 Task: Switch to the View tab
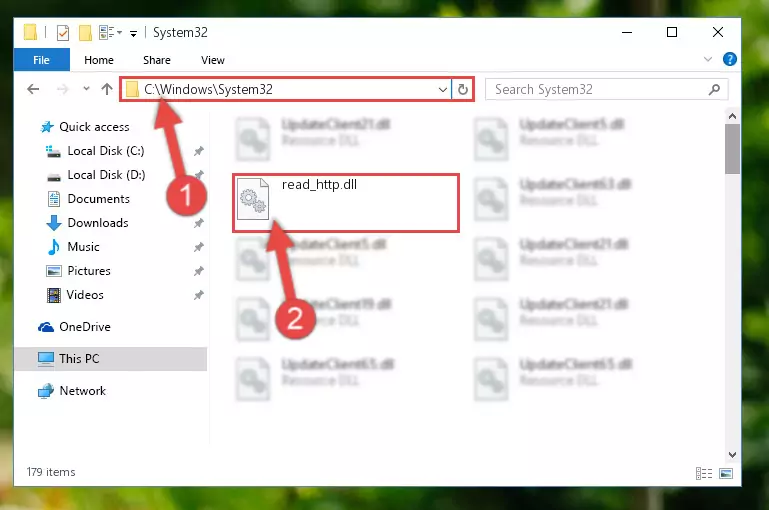pyautogui.click(x=212, y=60)
